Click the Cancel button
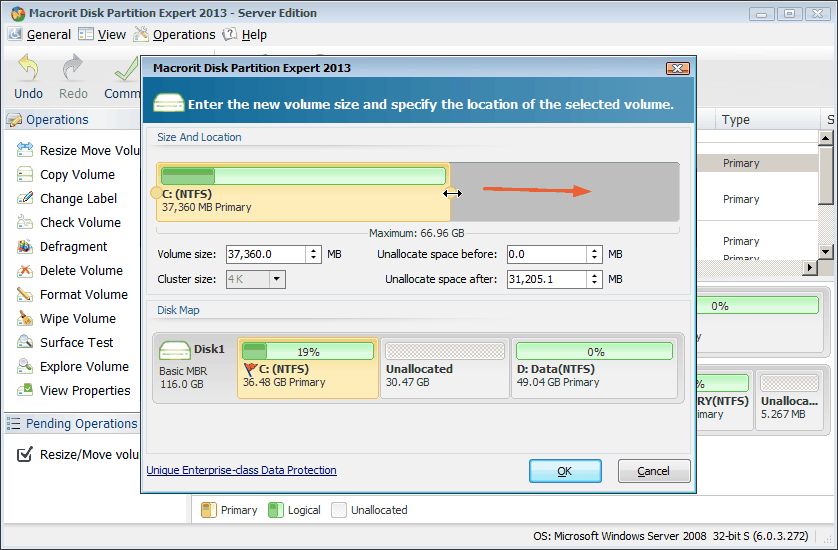The height and width of the screenshot is (550, 838). (654, 471)
